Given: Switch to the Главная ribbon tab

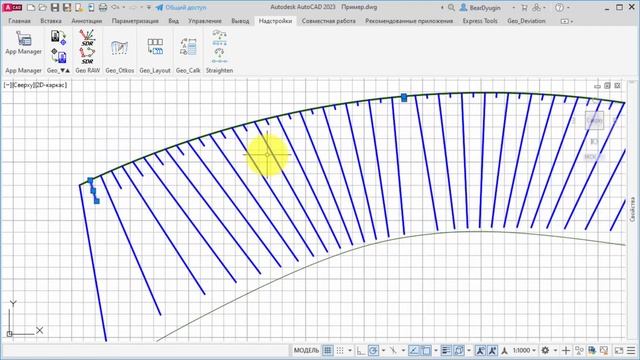Looking at the screenshot, I should pos(19,21).
